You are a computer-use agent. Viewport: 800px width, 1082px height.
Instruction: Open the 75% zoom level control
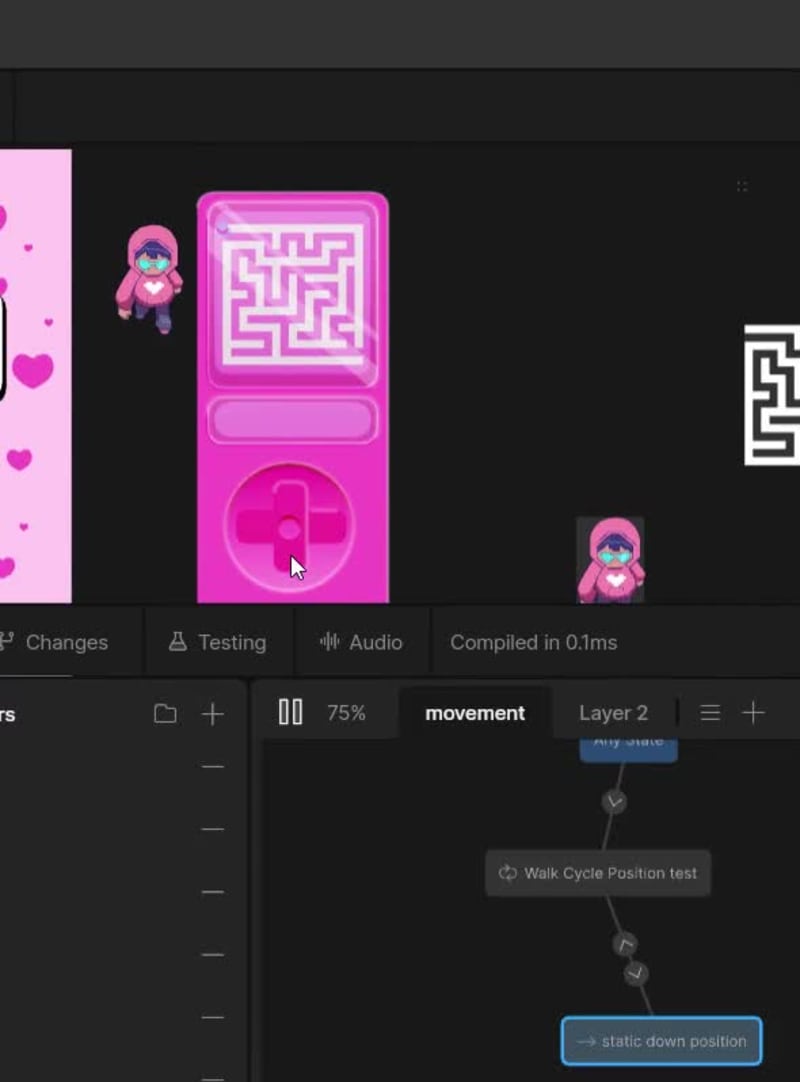coord(347,713)
